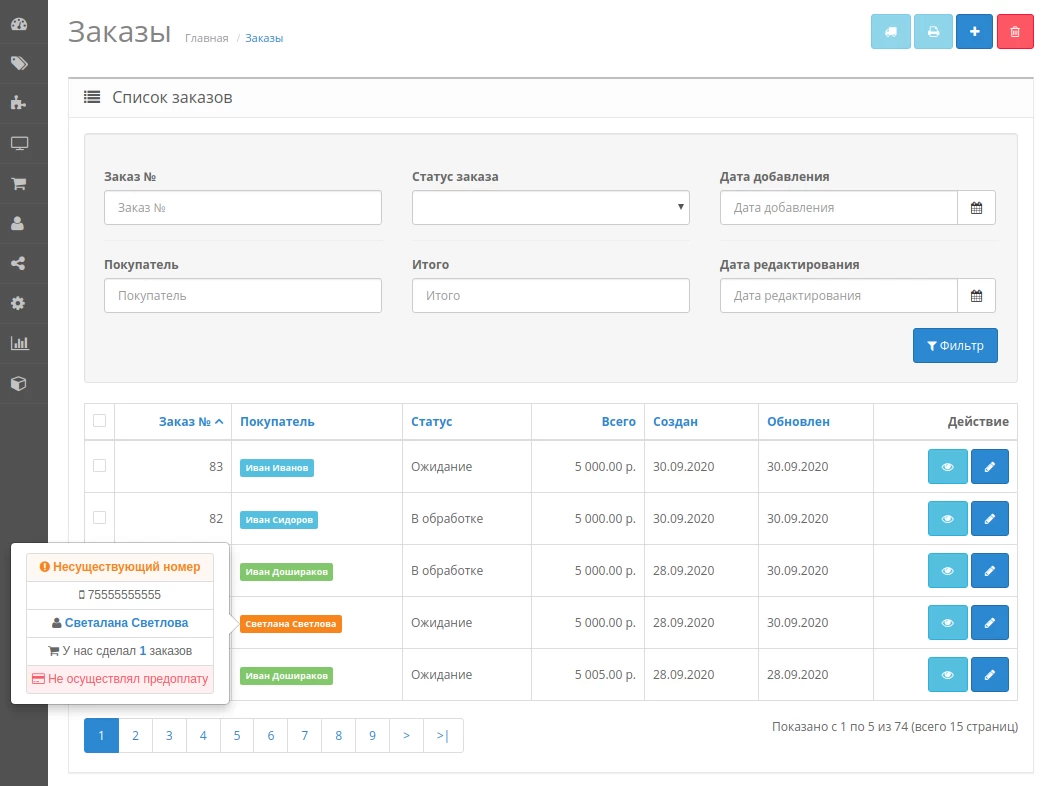Open calendar for Дата редактирования

pos(976,295)
